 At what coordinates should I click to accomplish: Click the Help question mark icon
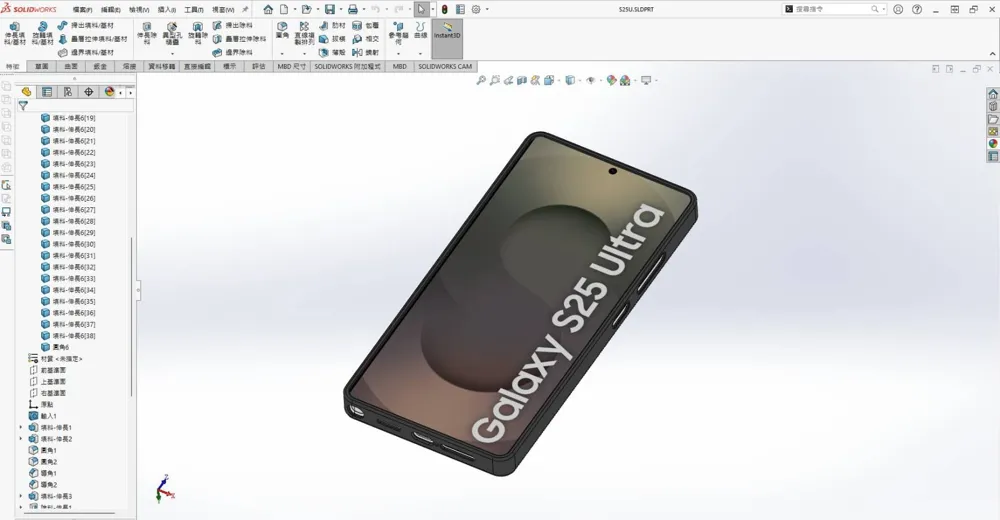(916, 10)
